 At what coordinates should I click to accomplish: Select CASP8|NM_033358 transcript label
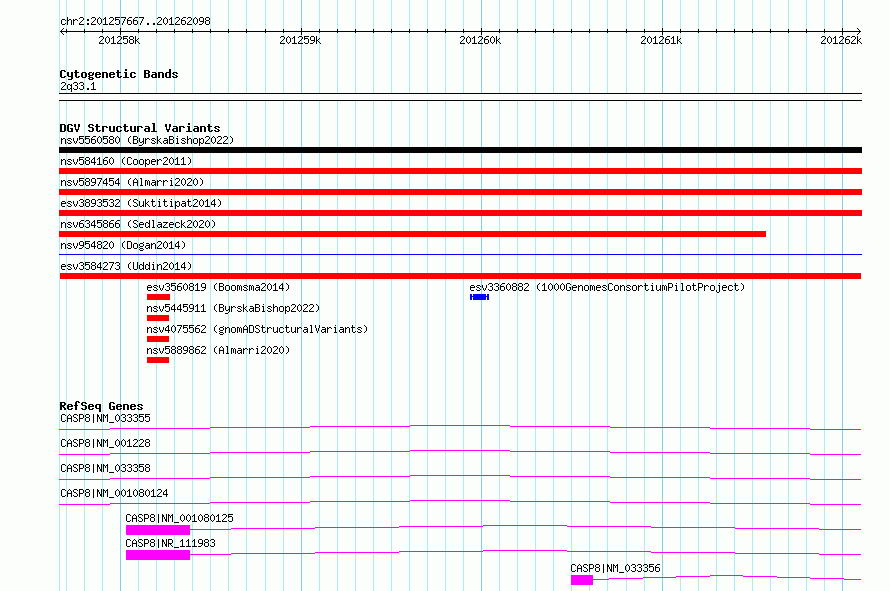click(105, 468)
